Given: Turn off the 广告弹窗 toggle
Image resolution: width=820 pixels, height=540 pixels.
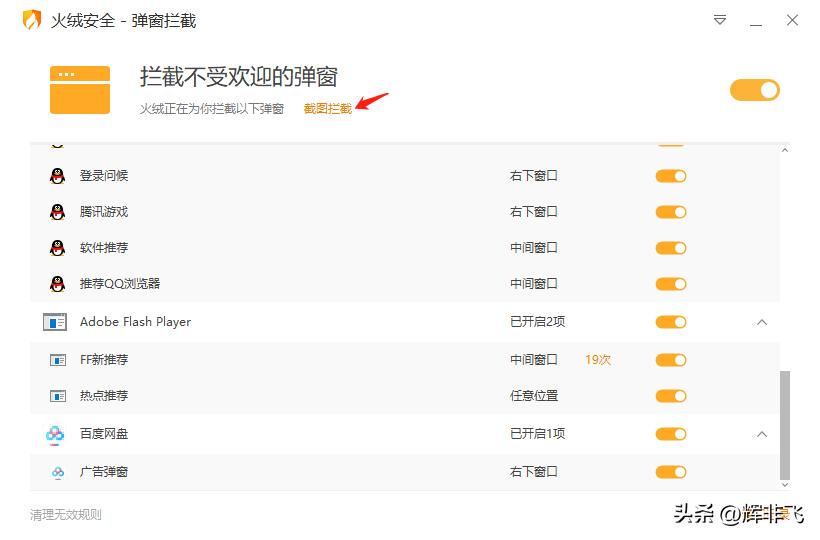Looking at the screenshot, I should click(x=671, y=472).
